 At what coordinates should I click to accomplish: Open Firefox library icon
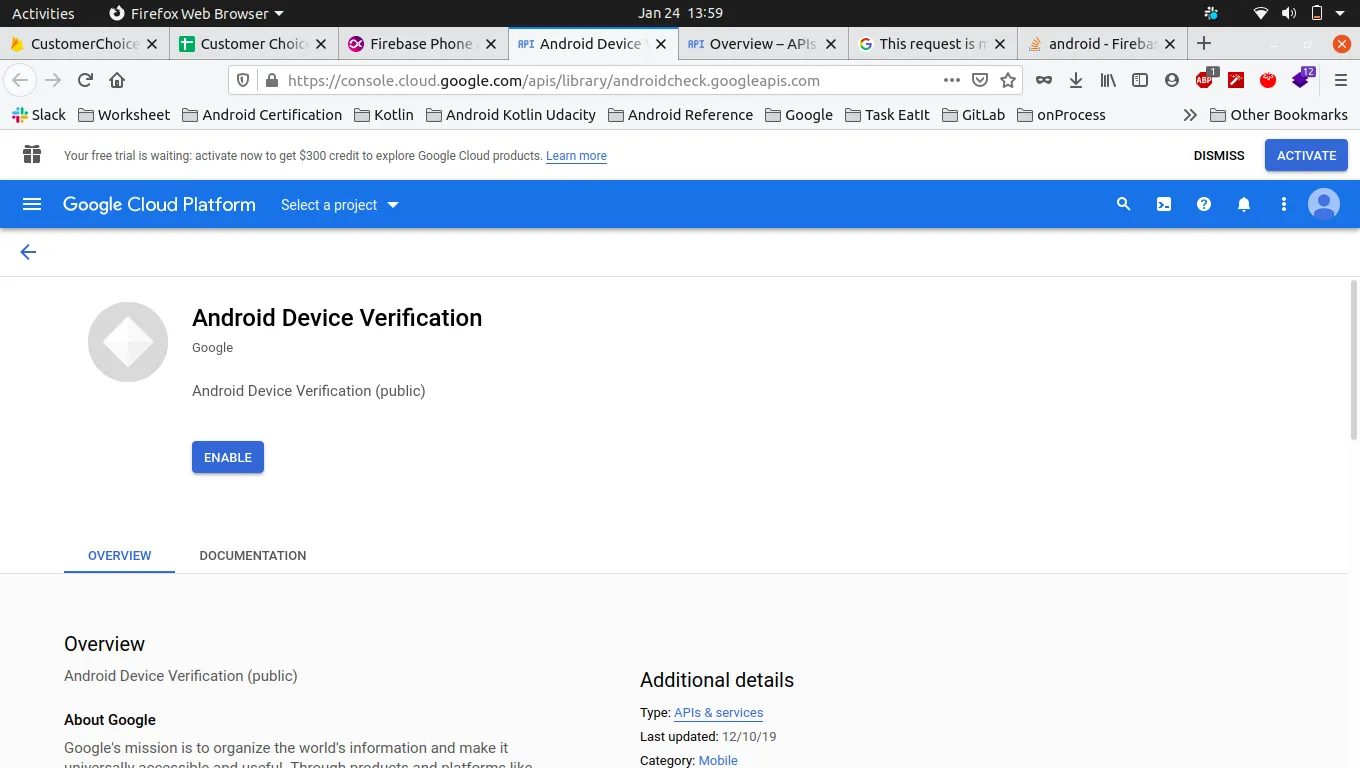1108,80
